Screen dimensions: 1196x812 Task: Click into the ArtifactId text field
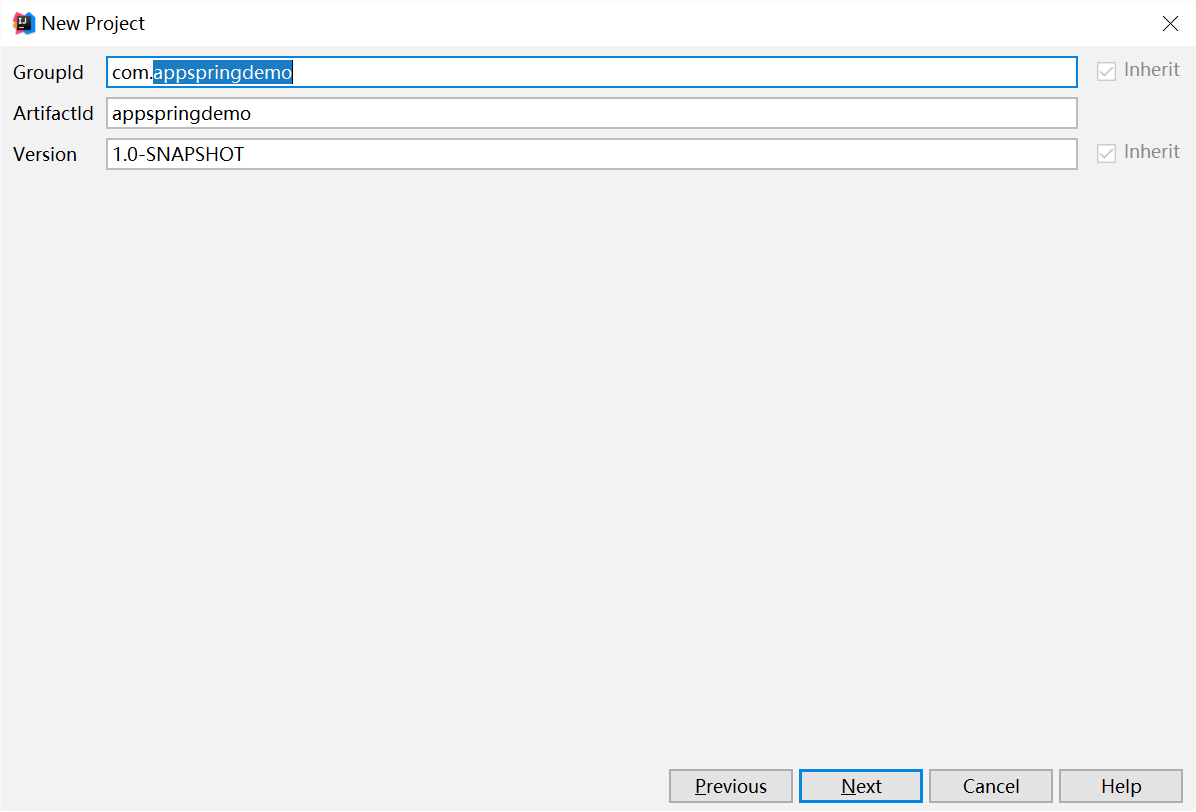[x=591, y=113]
